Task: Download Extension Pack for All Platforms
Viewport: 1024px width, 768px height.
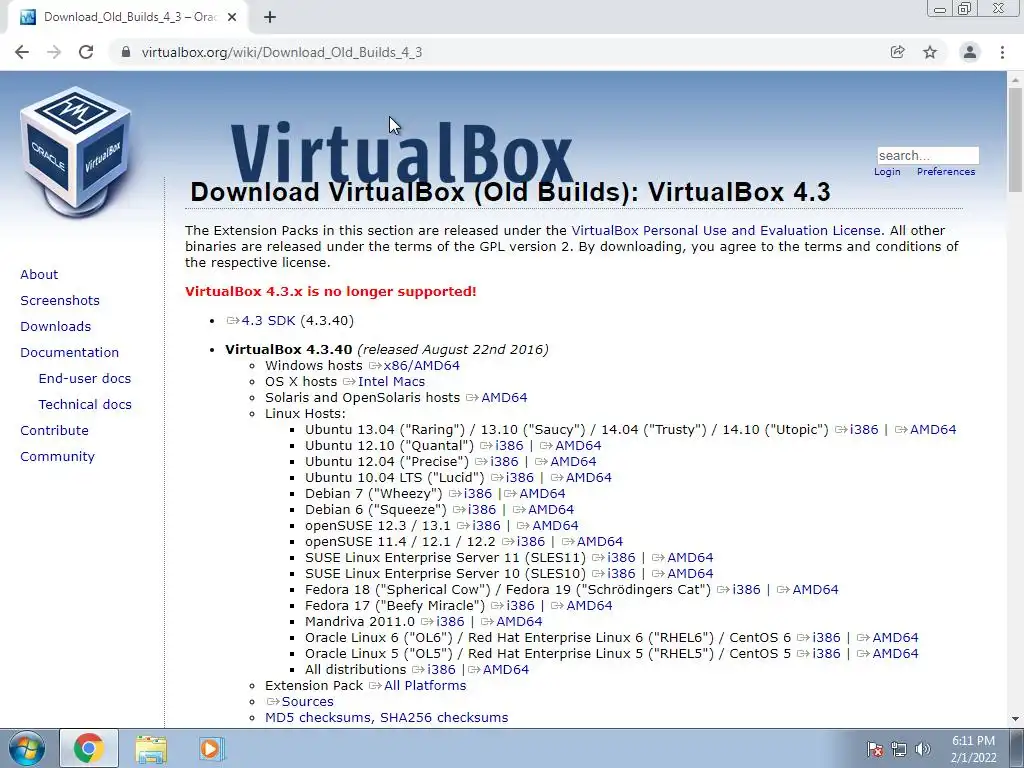Action: pyautogui.click(x=425, y=686)
